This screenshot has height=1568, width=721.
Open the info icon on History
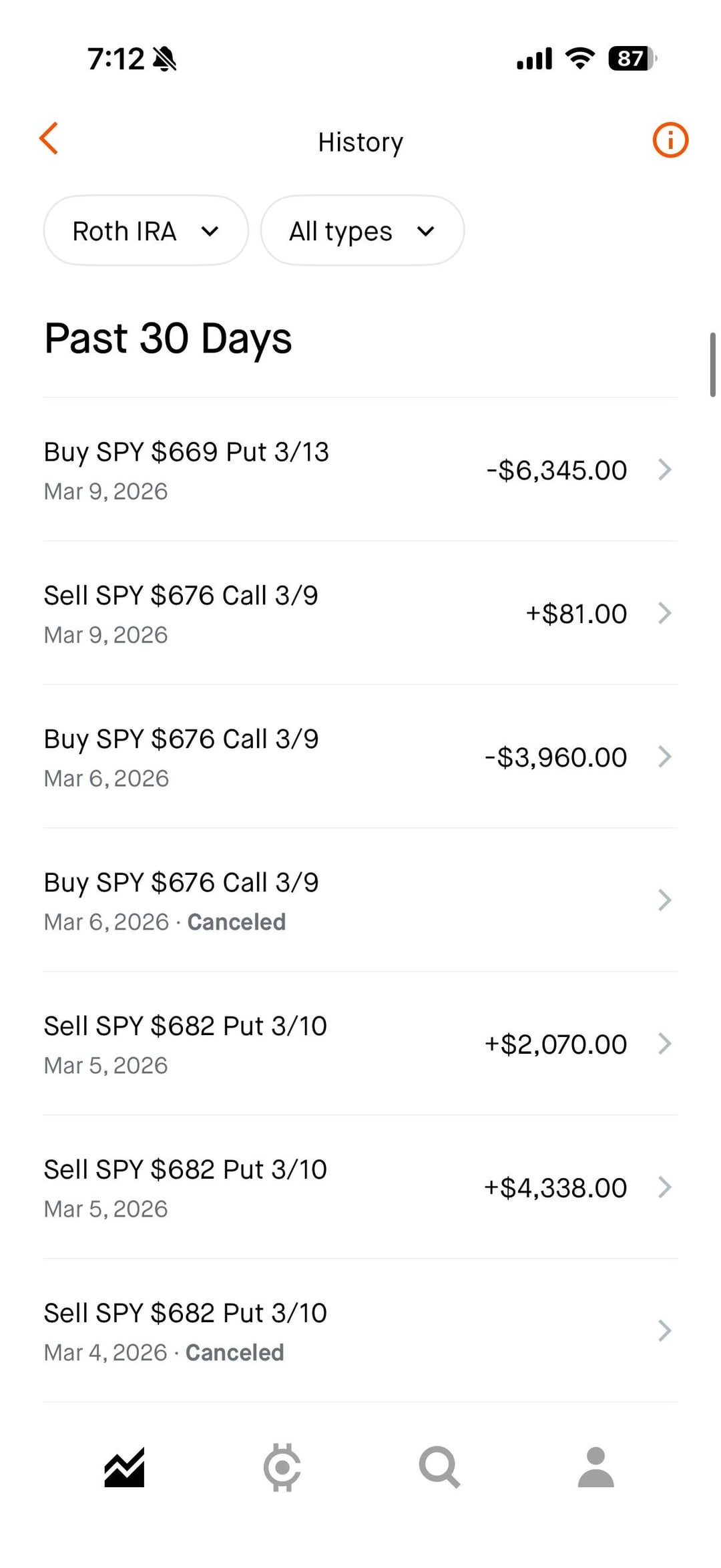coord(670,140)
